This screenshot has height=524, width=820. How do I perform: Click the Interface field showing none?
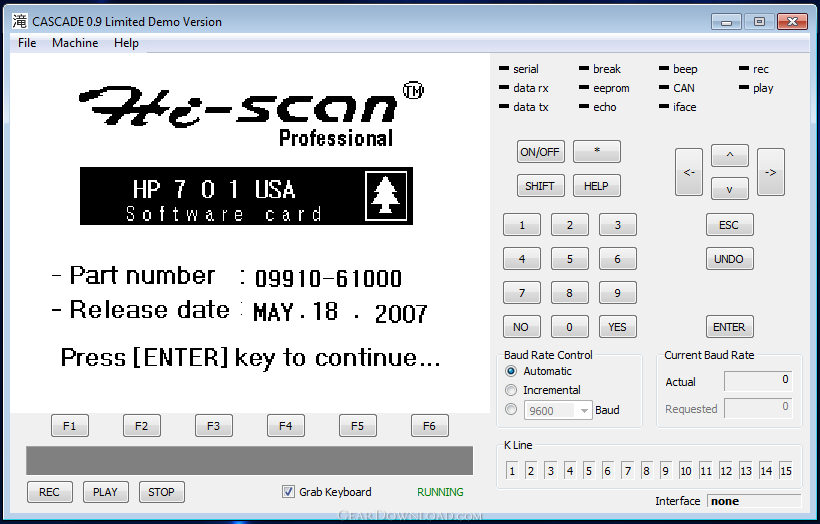(x=754, y=501)
